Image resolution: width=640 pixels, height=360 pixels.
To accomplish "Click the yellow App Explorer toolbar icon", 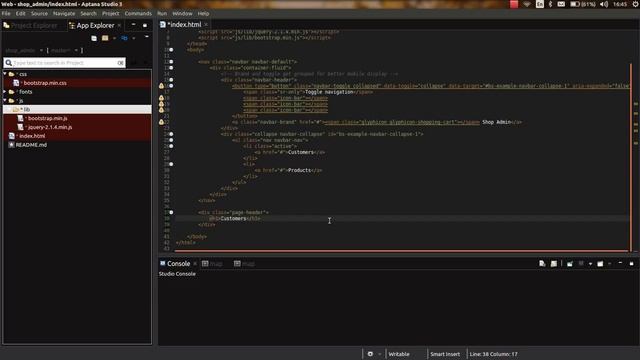I will [105, 38].
